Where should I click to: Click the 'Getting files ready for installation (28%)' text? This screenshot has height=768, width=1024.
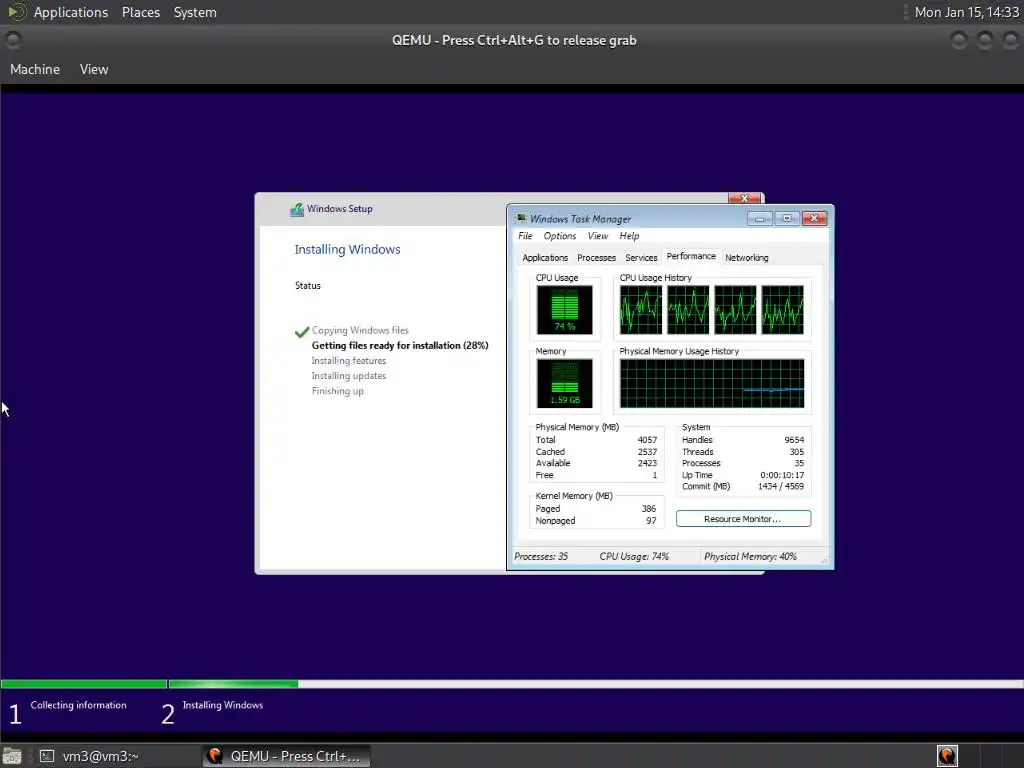point(400,345)
